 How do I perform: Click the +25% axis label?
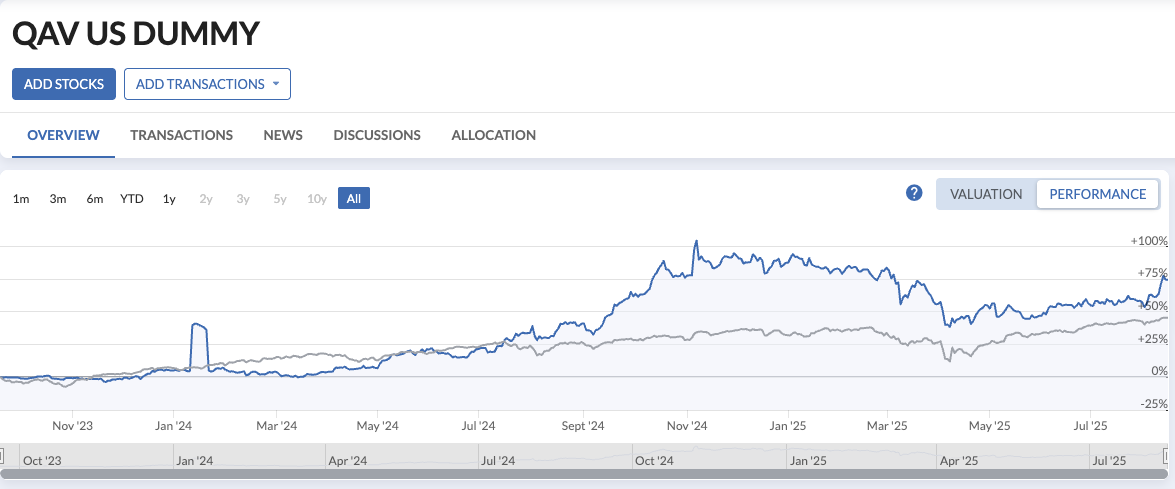[1153, 339]
